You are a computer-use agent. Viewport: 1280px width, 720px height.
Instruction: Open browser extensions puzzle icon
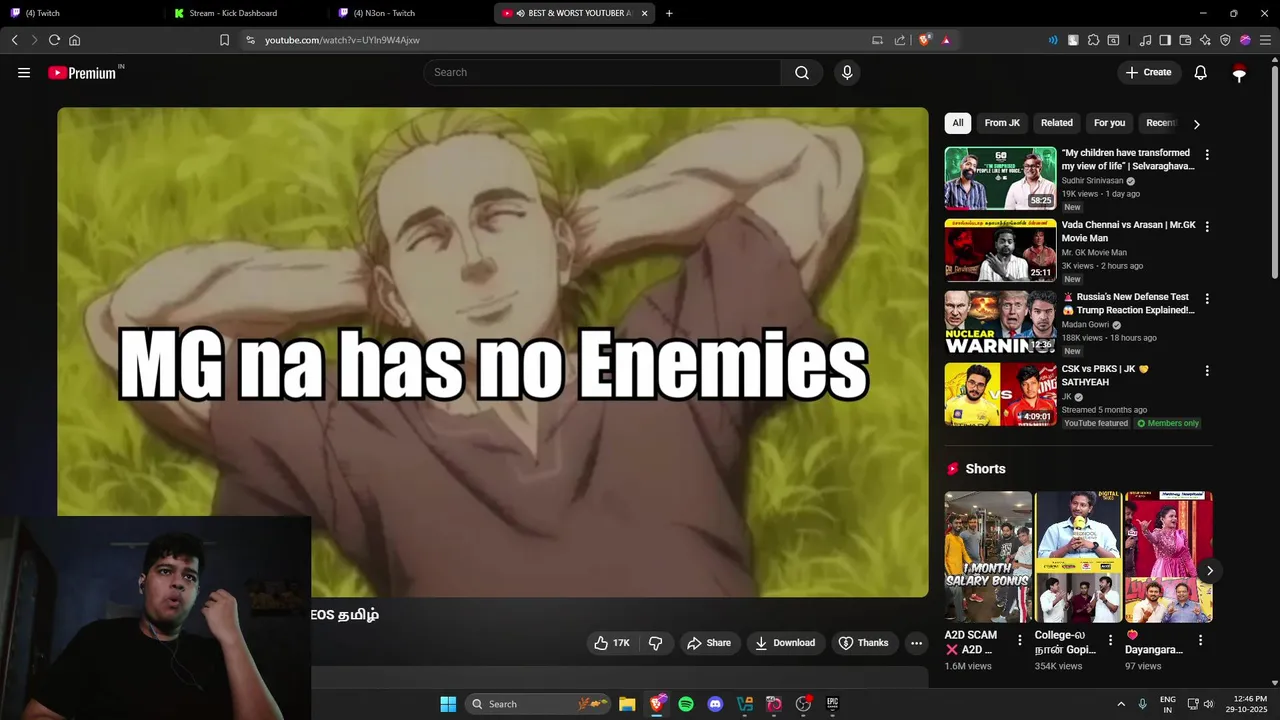coord(1093,40)
